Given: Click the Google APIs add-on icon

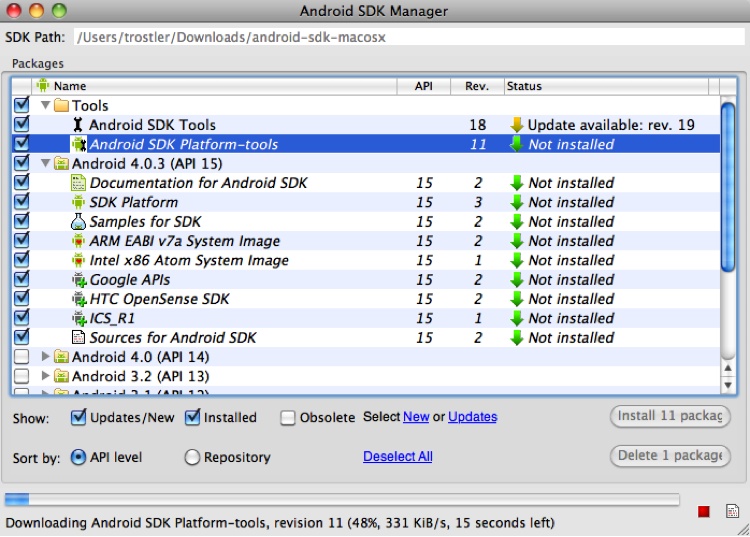Looking at the screenshot, I should (x=79, y=280).
